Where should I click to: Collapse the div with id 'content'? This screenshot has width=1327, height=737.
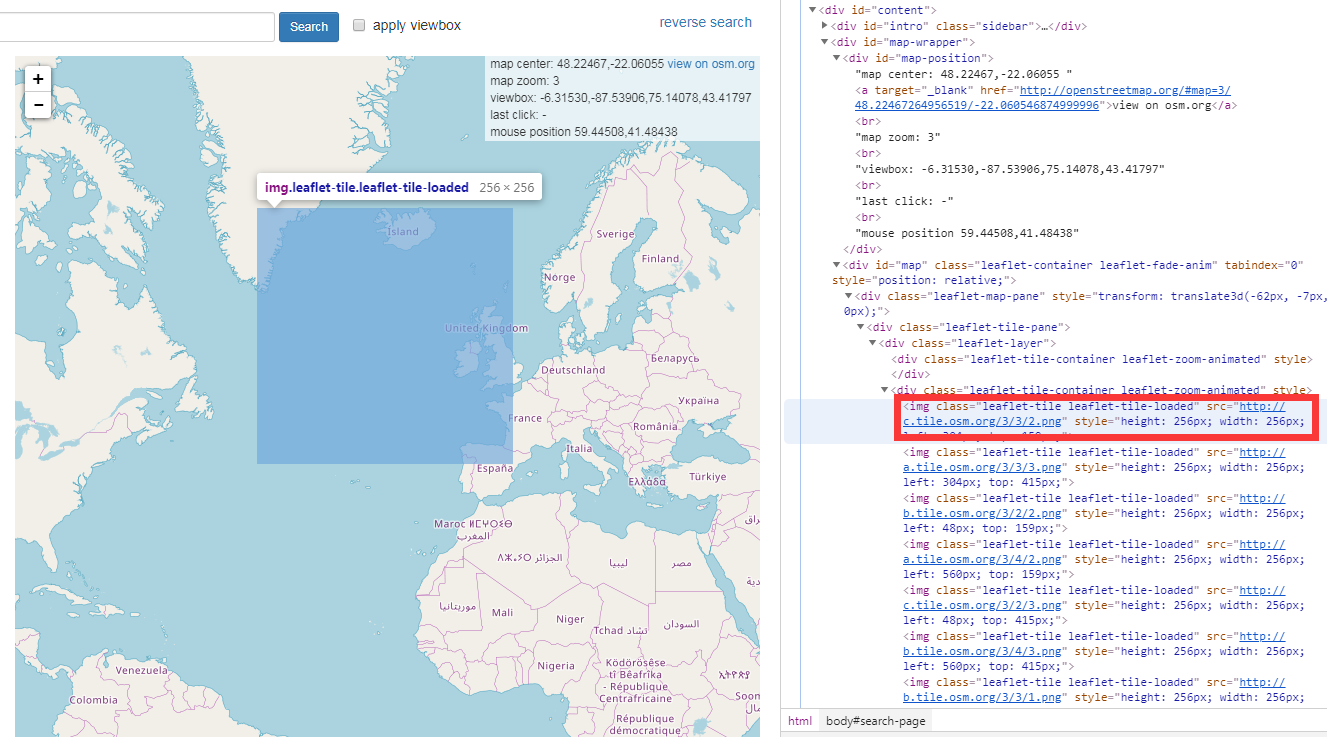click(812, 9)
